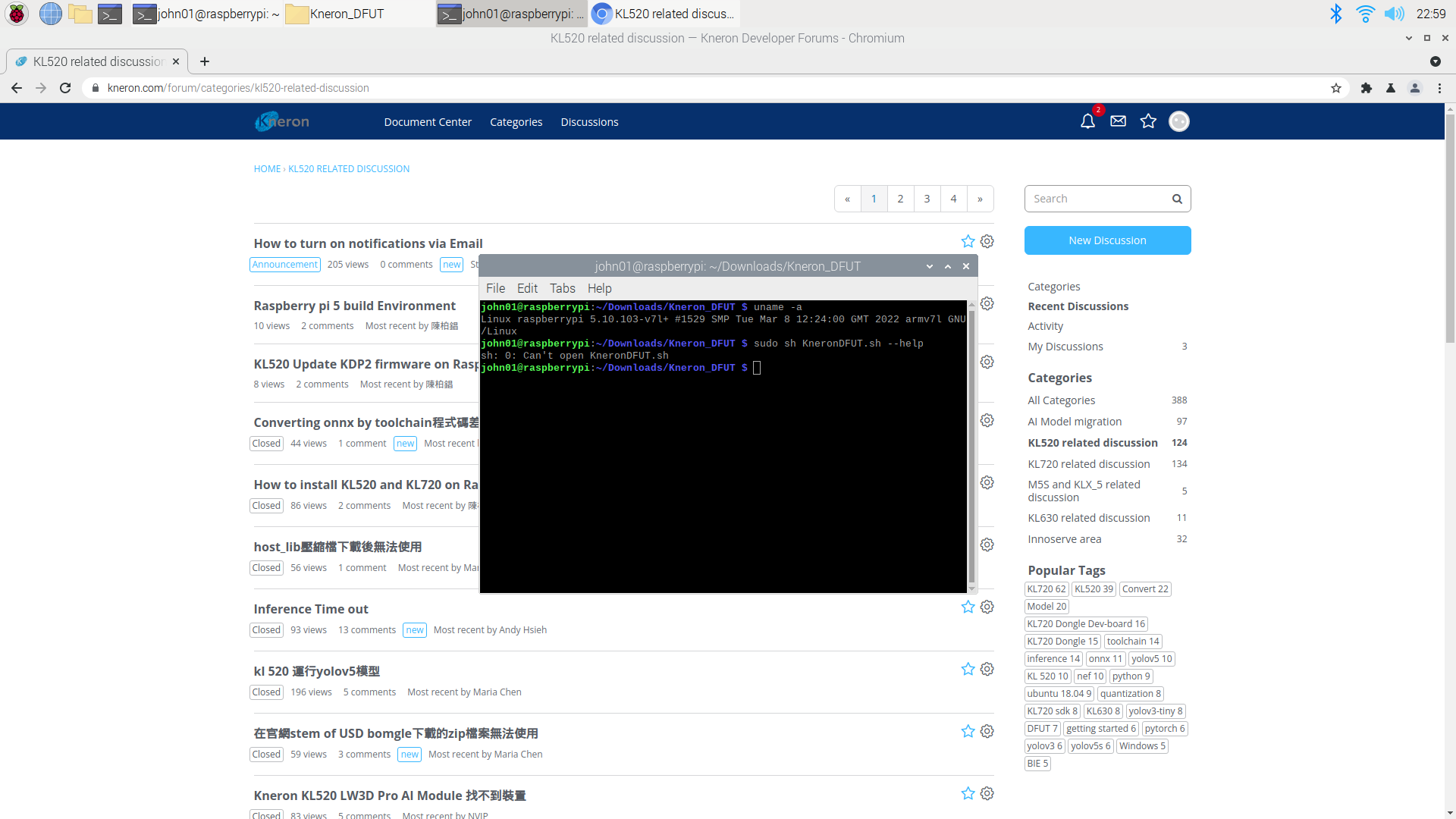The width and height of the screenshot is (1456, 819).
Task: Open terminal Tabs menu
Action: 562,288
